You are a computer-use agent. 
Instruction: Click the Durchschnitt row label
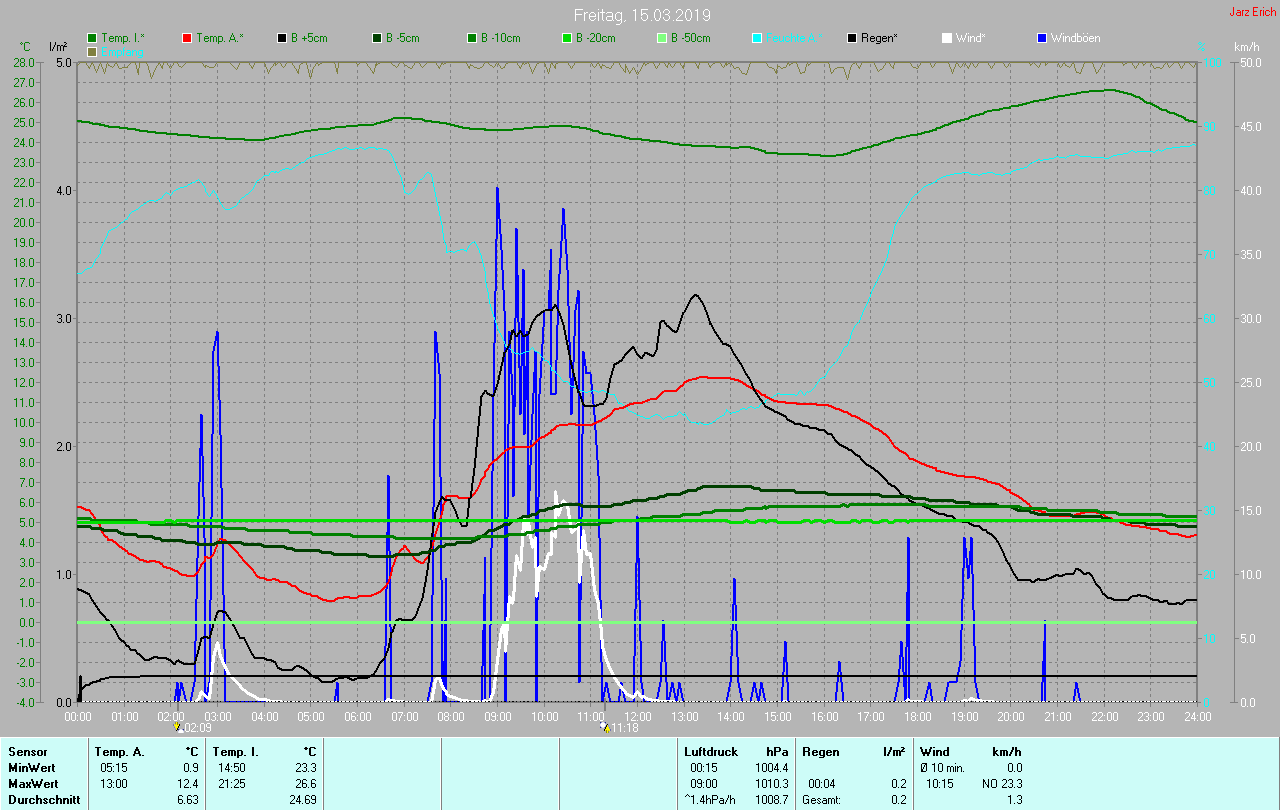click(44, 800)
